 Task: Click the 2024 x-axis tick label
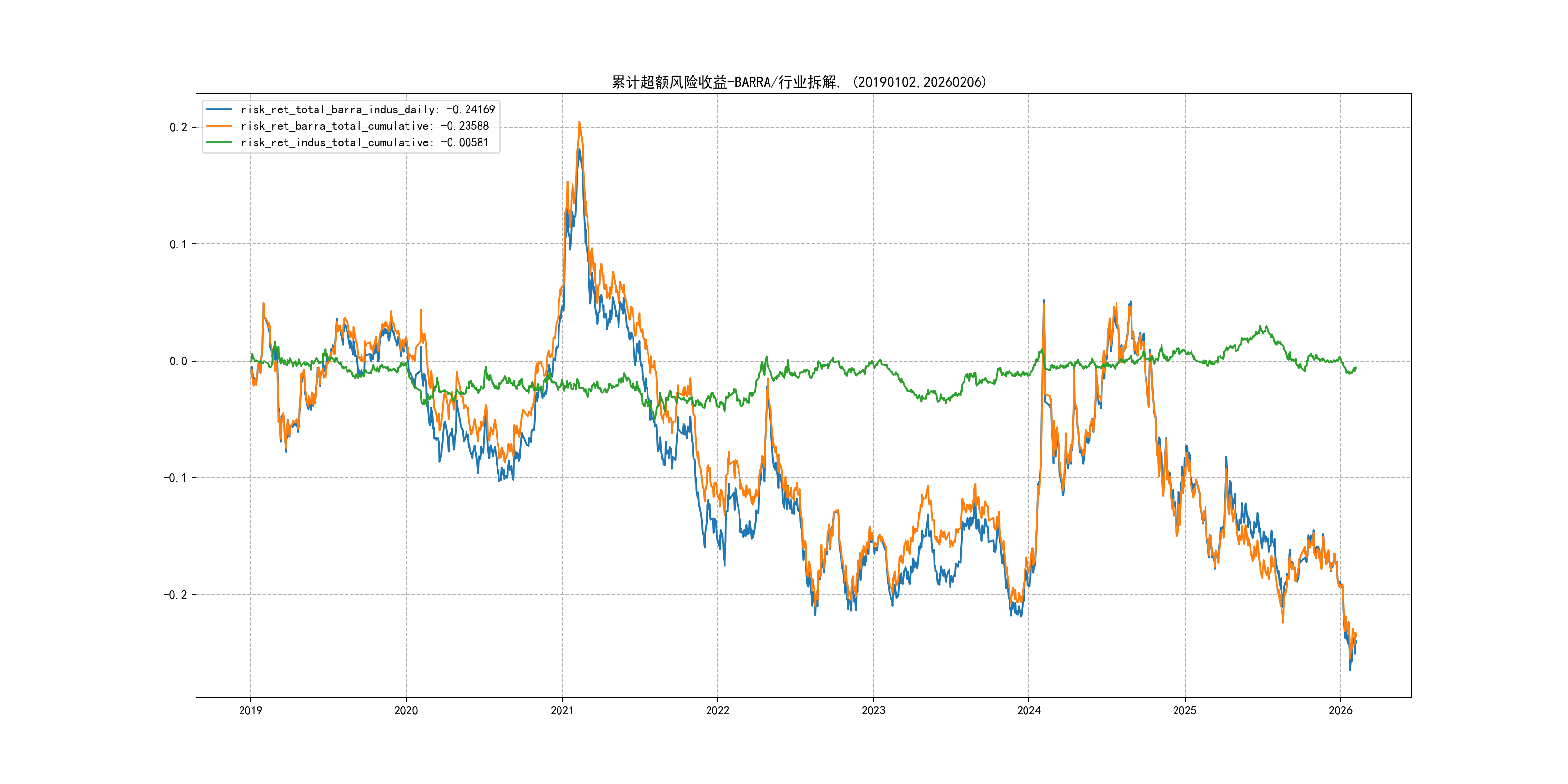1029,710
